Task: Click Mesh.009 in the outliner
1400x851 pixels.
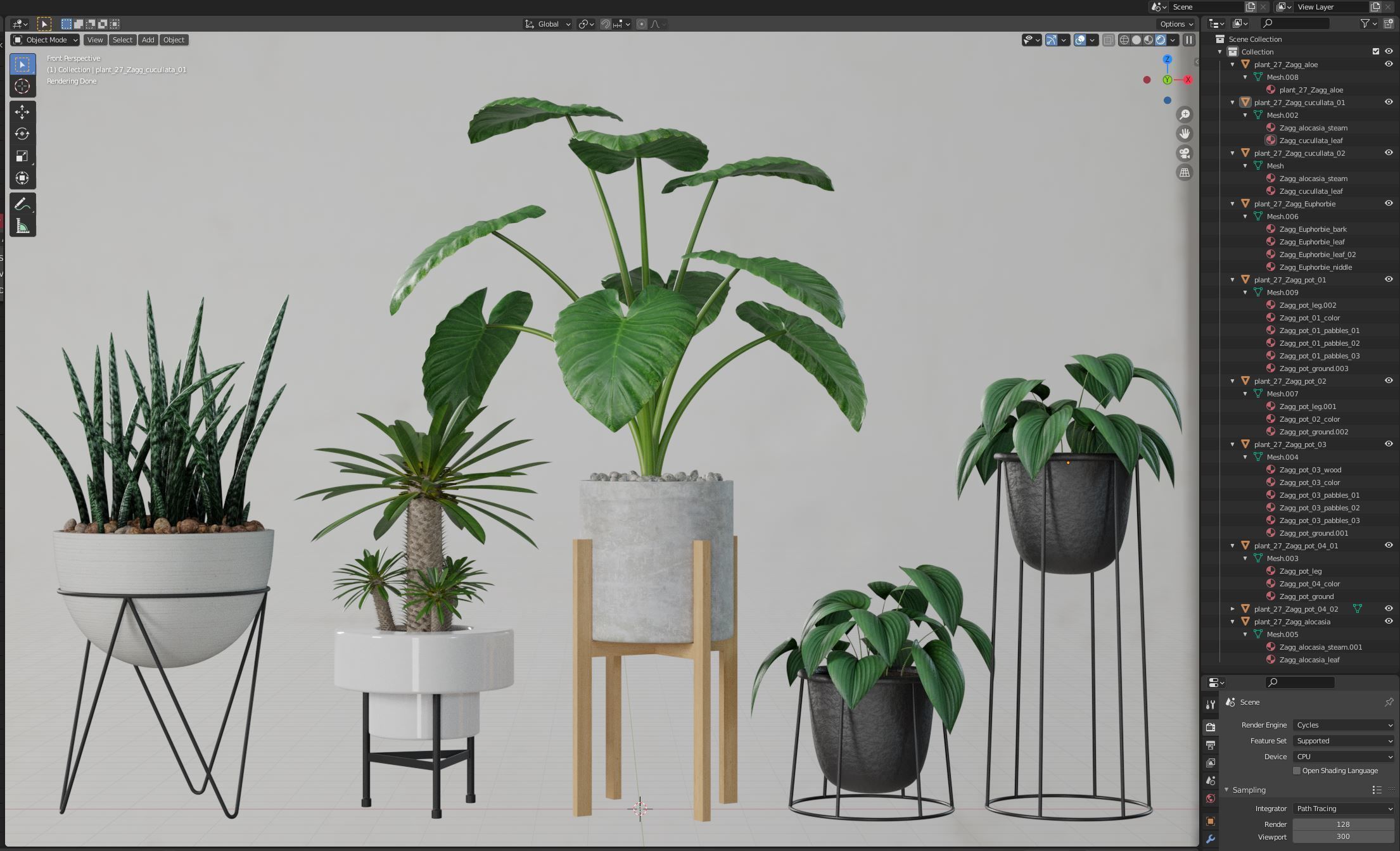Action: coord(1282,293)
